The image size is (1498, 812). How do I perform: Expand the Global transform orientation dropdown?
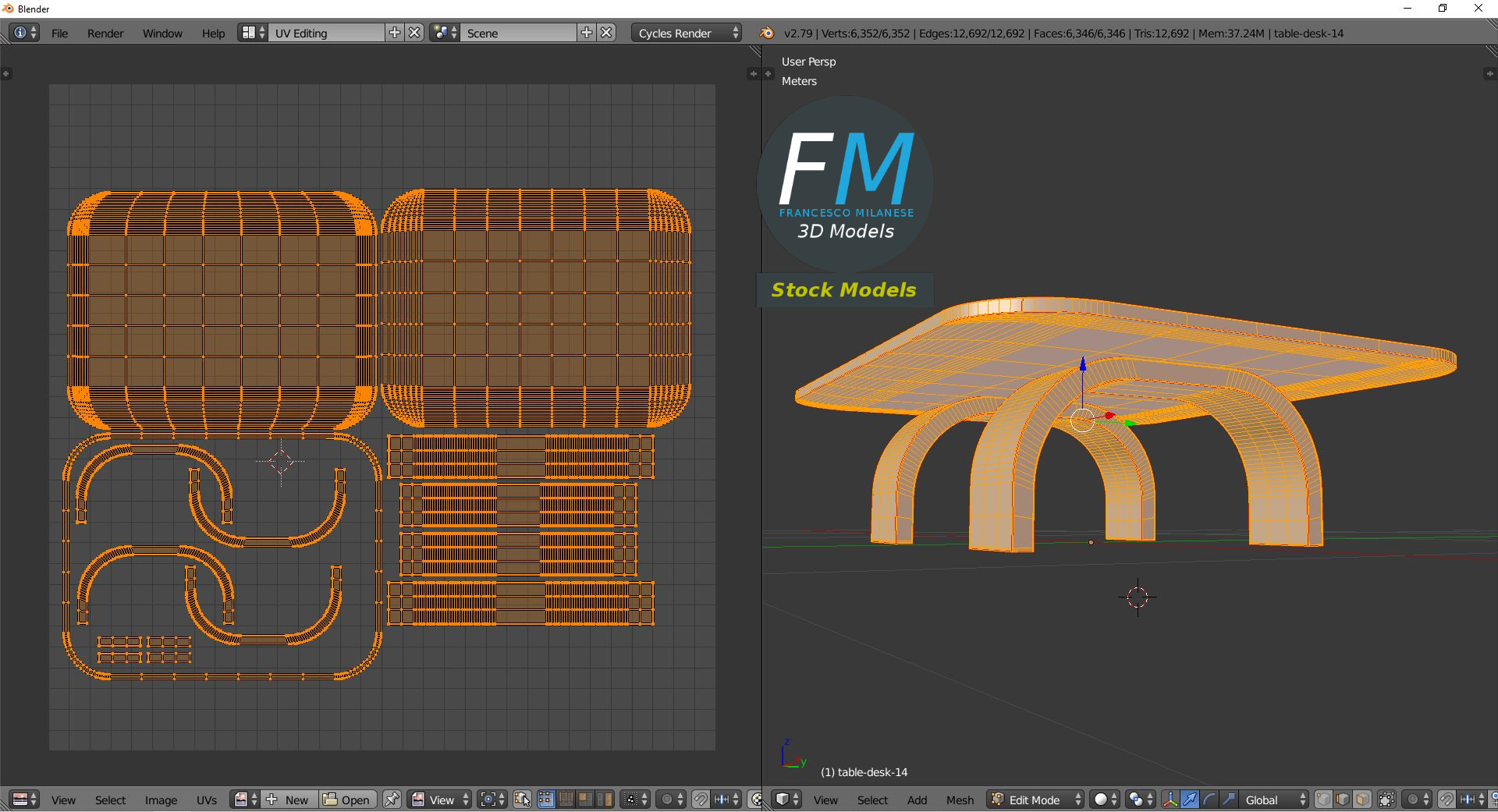tap(1275, 800)
